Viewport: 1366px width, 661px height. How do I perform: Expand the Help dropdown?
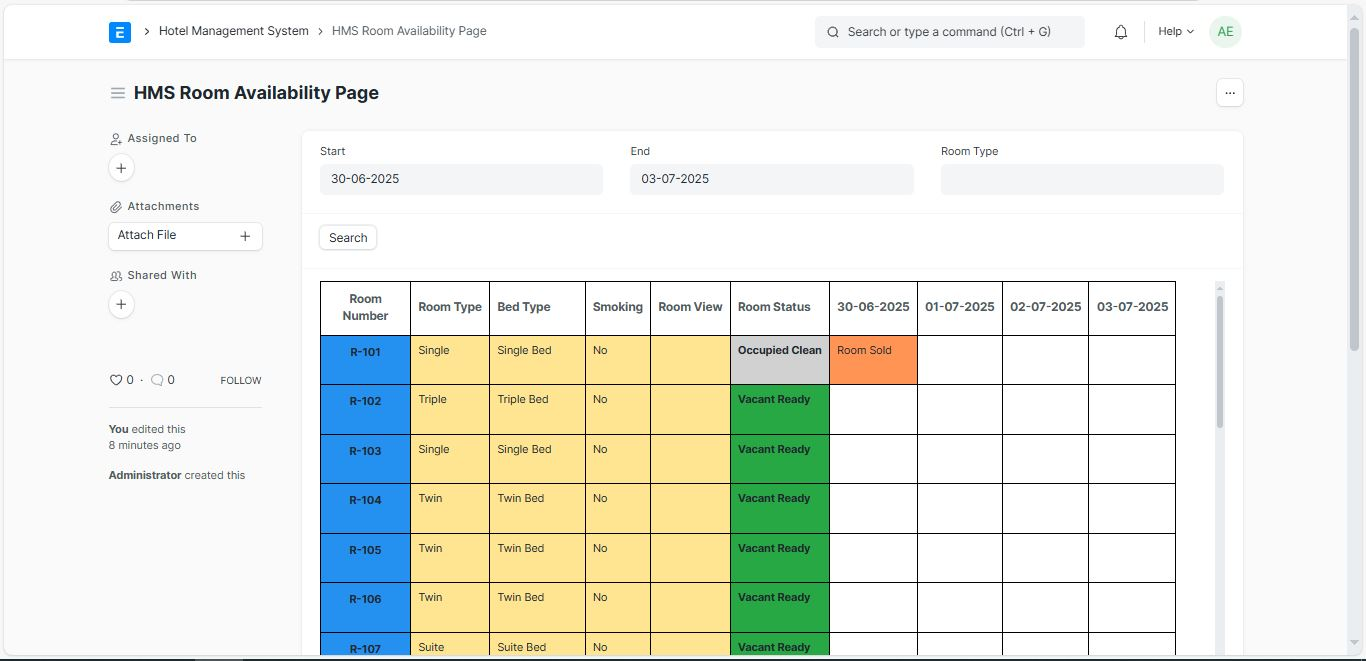[x=1176, y=32]
